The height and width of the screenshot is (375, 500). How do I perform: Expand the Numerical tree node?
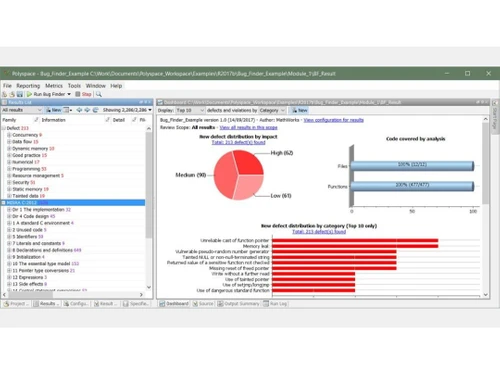pyautogui.click(x=9, y=162)
